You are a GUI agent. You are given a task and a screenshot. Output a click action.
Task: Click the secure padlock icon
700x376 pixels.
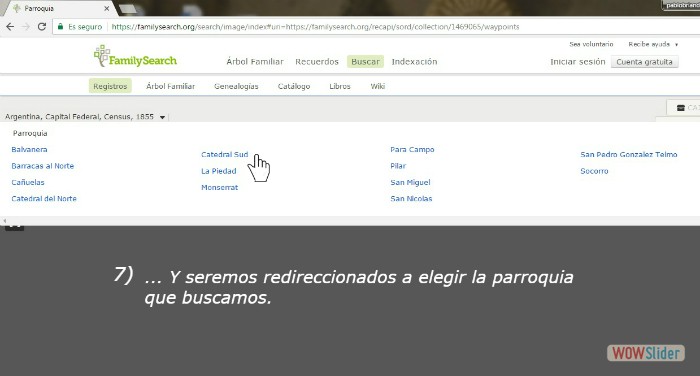(x=61, y=27)
